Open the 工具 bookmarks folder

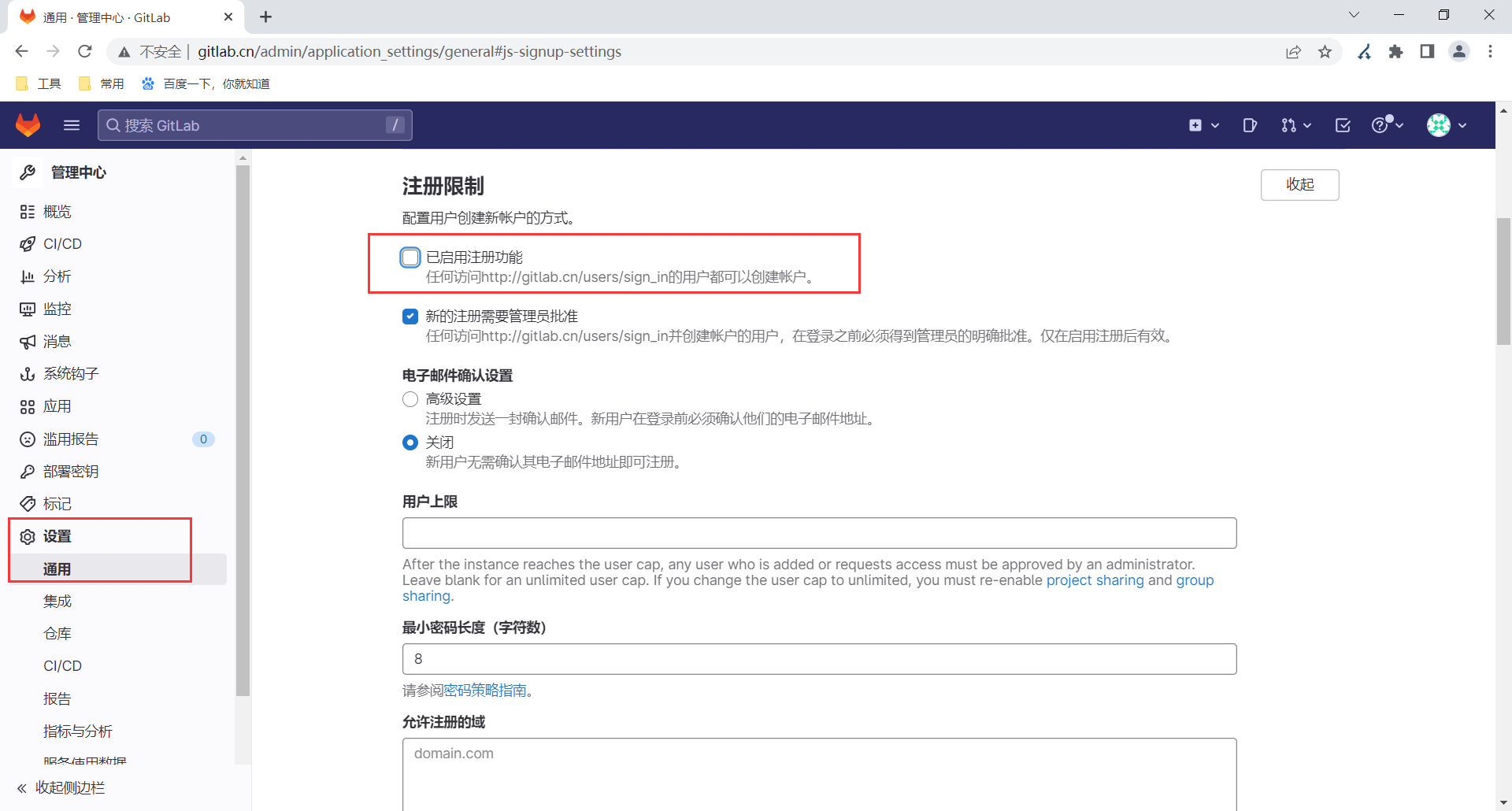click(x=39, y=83)
